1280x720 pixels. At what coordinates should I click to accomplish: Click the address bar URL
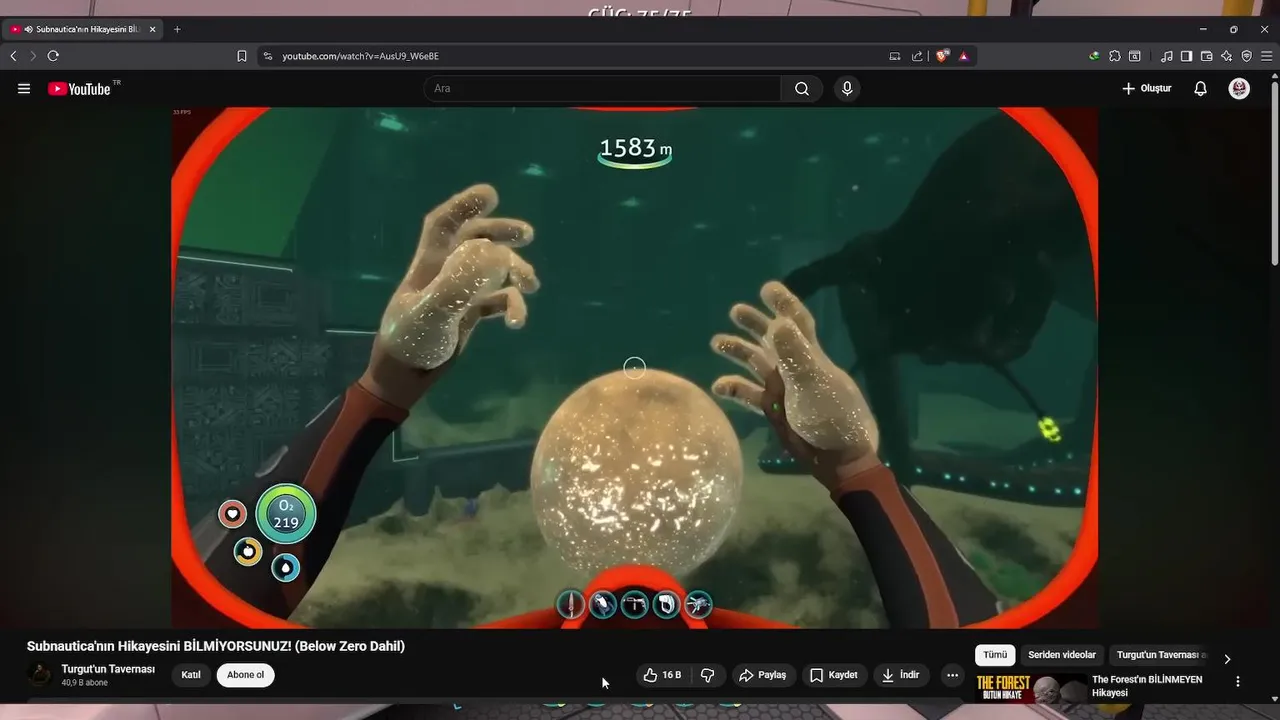(x=360, y=56)
